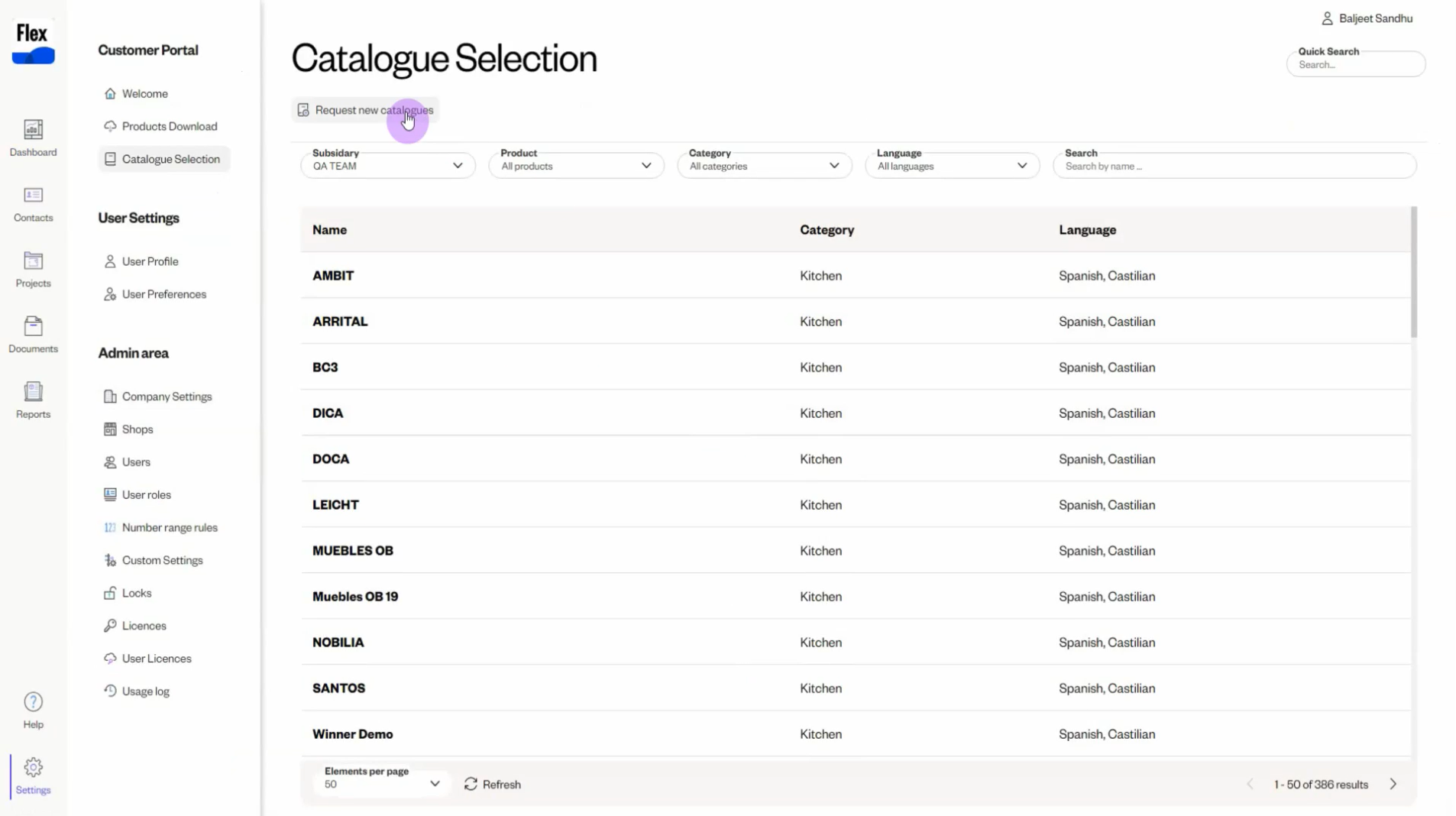Click the Products Download cloud icon
The image size is (1456, 816).
(110, 126)
